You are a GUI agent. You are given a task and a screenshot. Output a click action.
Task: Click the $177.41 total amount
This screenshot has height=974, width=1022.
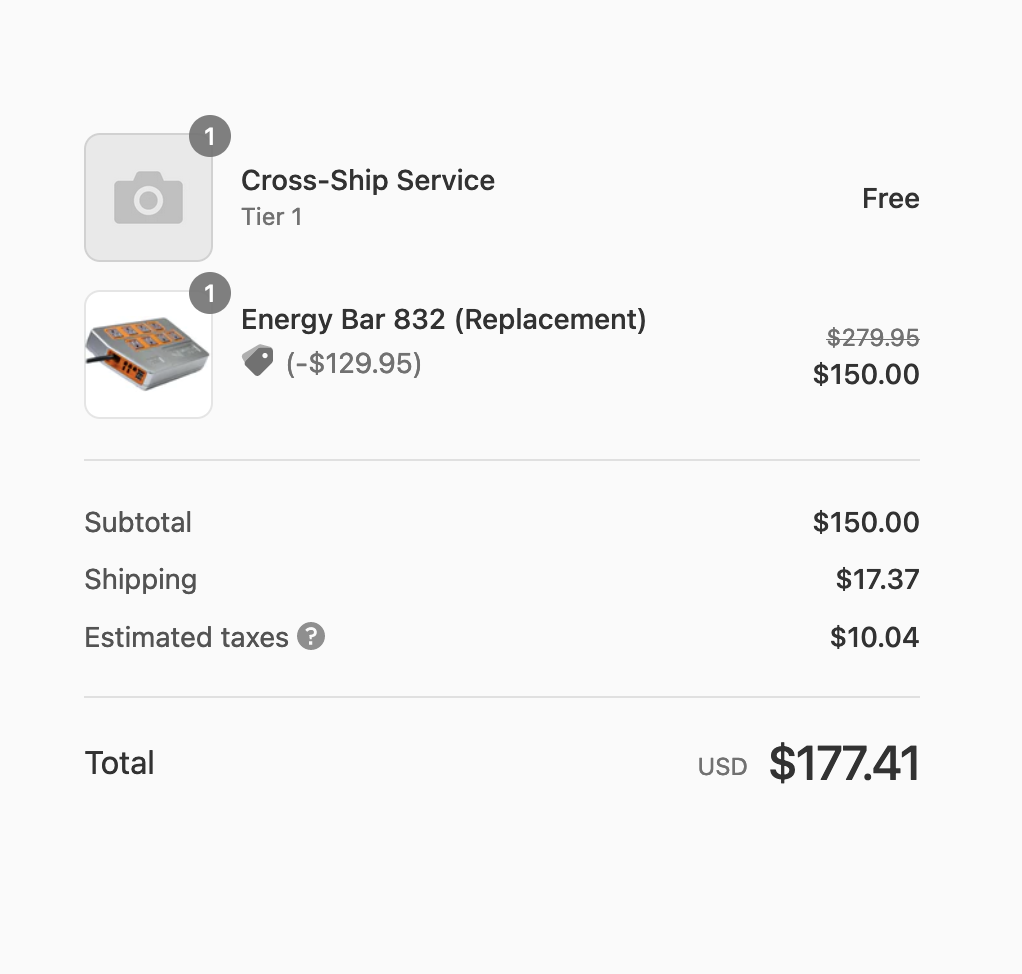click(x=844, y=764)
